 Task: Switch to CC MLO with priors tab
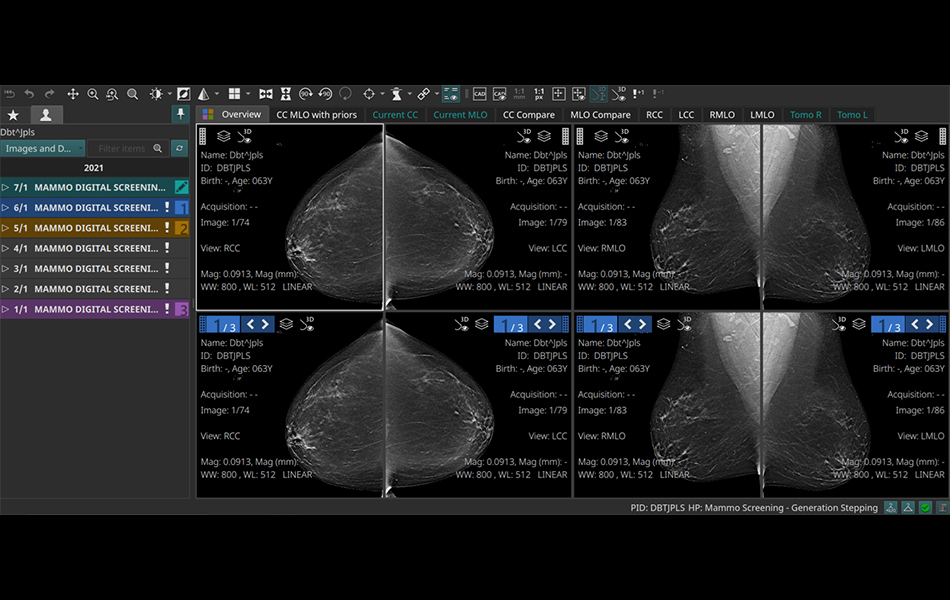coord(316,115)
